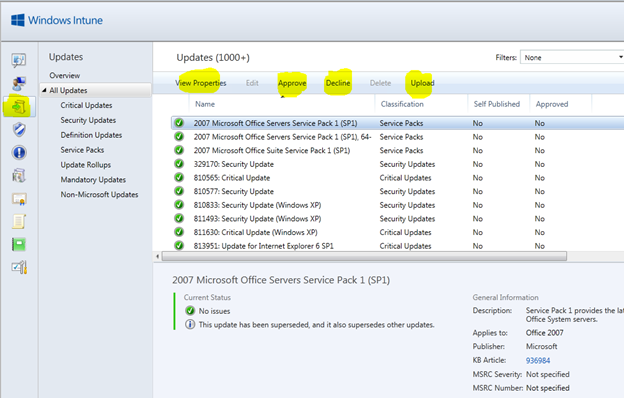This screenshot has width=624, height=398.
Task: Click Office 2007 Applies to value
Action: (x=544, y=332)
